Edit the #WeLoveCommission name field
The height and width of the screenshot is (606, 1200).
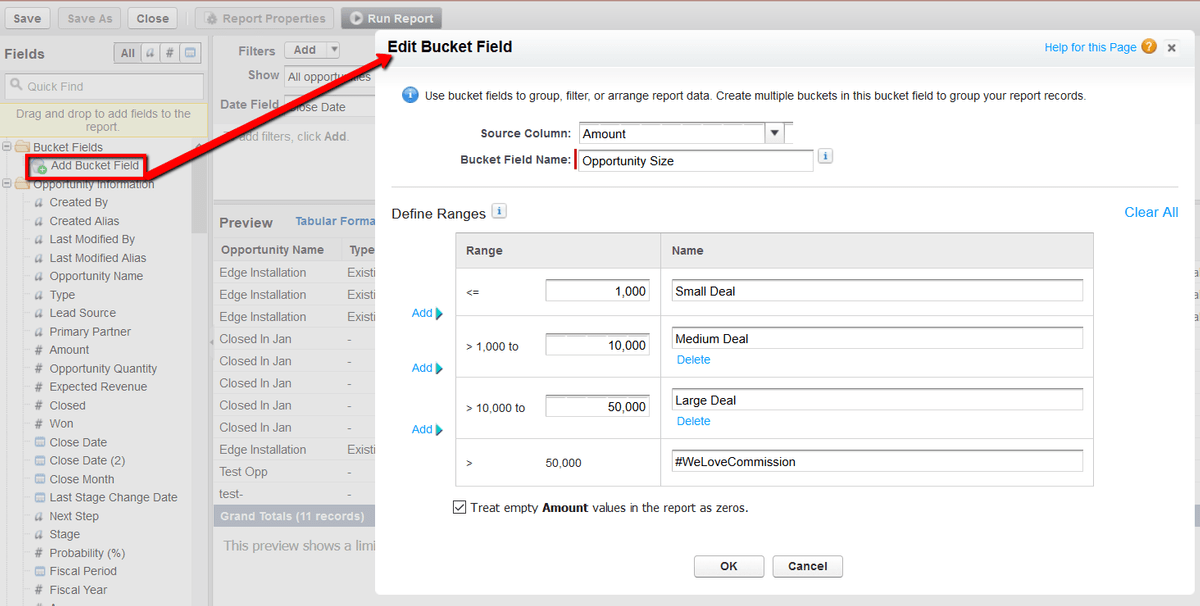coord(878,461)
